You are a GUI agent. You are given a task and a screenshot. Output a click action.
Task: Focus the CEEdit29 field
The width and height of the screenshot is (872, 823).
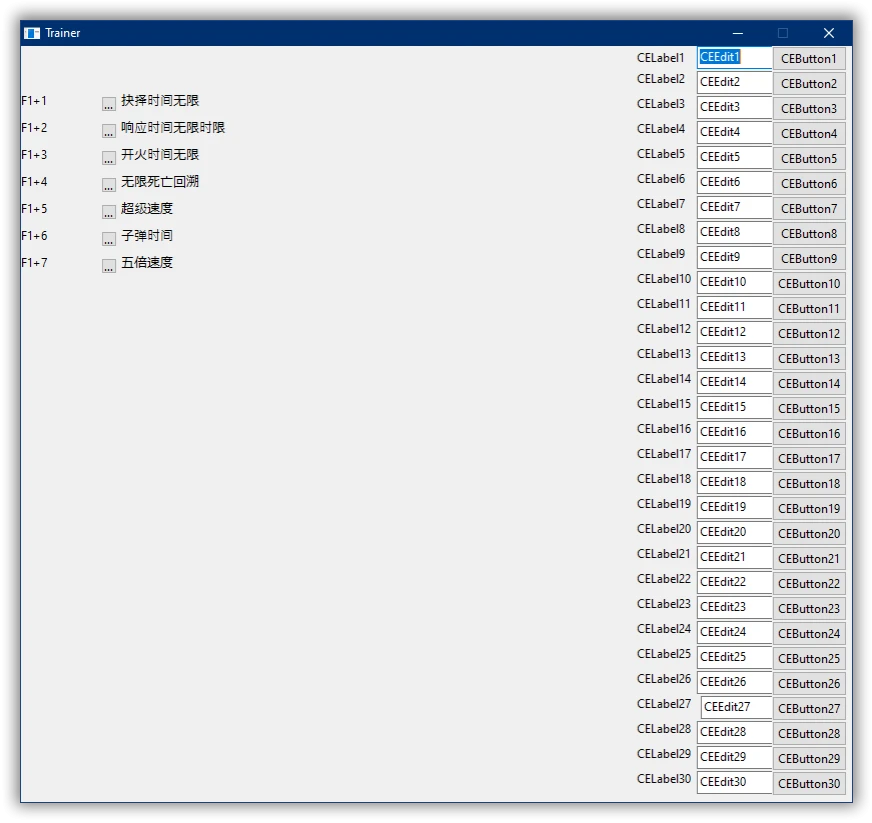pos(735,757)
